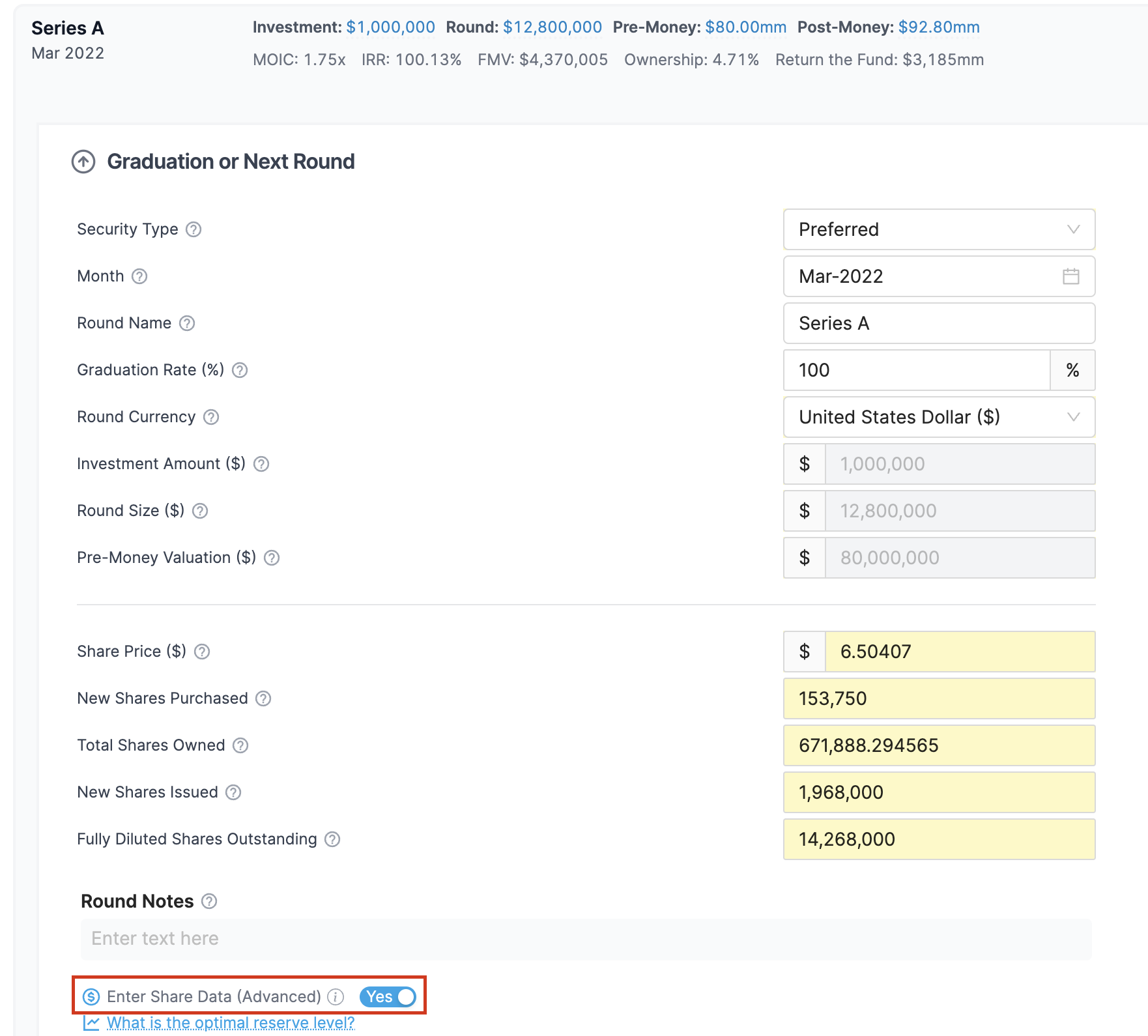This screenshot has width=1148, height=1036.
Task: Click the info icon beside Enter Share Data (Advanced)
Action: coord(336,997)
